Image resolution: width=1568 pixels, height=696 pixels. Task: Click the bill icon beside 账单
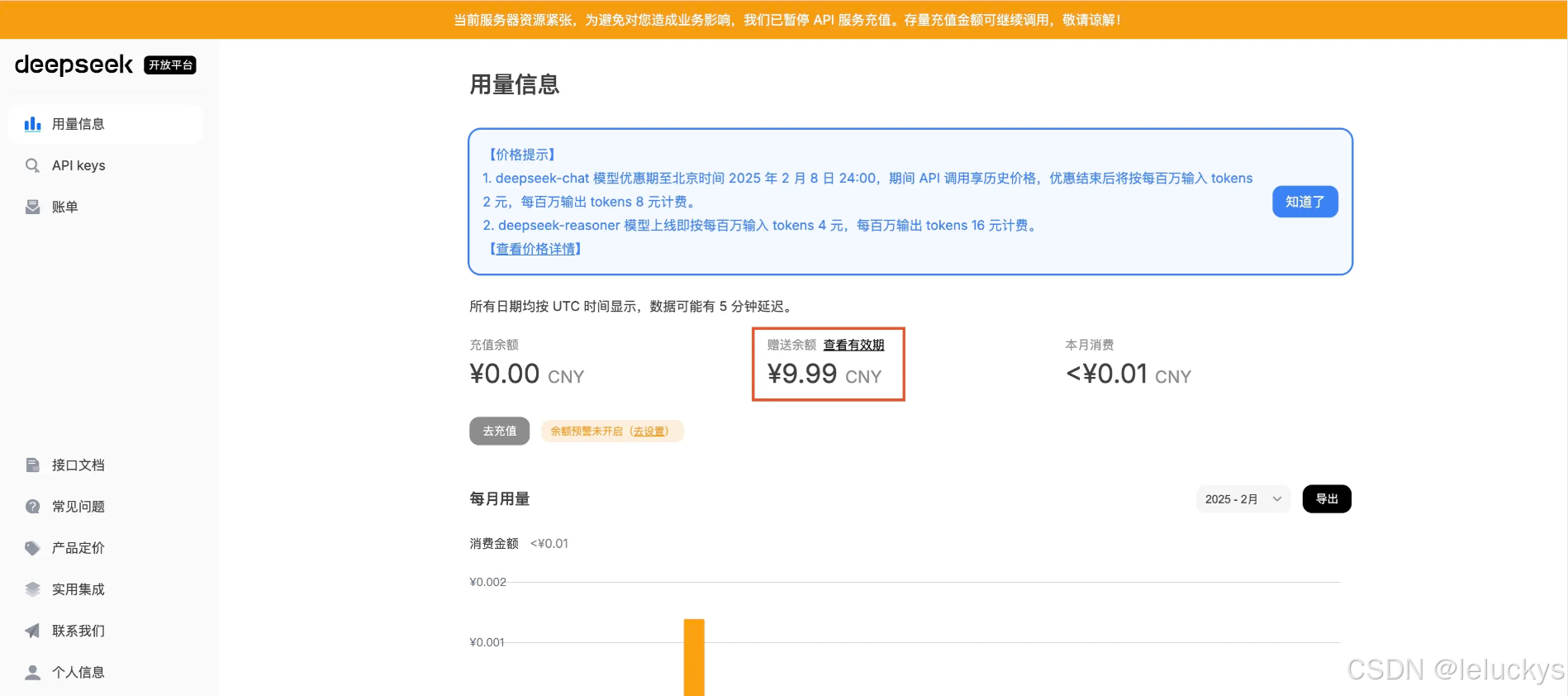pyautogui.click(x=32, y=207)
